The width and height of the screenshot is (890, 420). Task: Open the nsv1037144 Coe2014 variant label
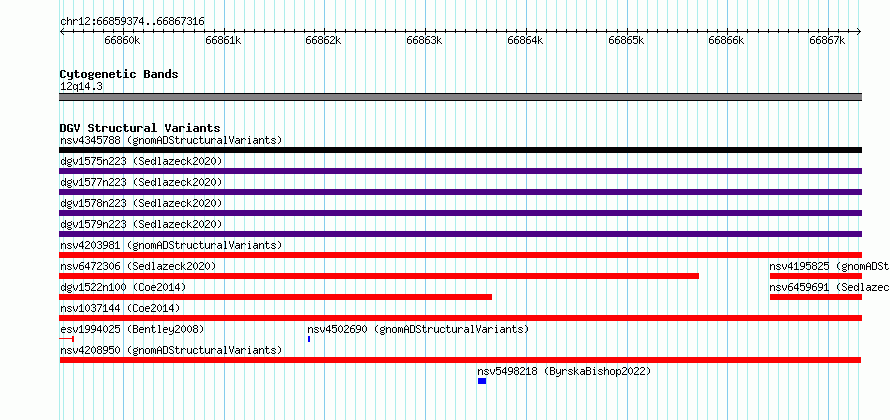coord(120,308)
